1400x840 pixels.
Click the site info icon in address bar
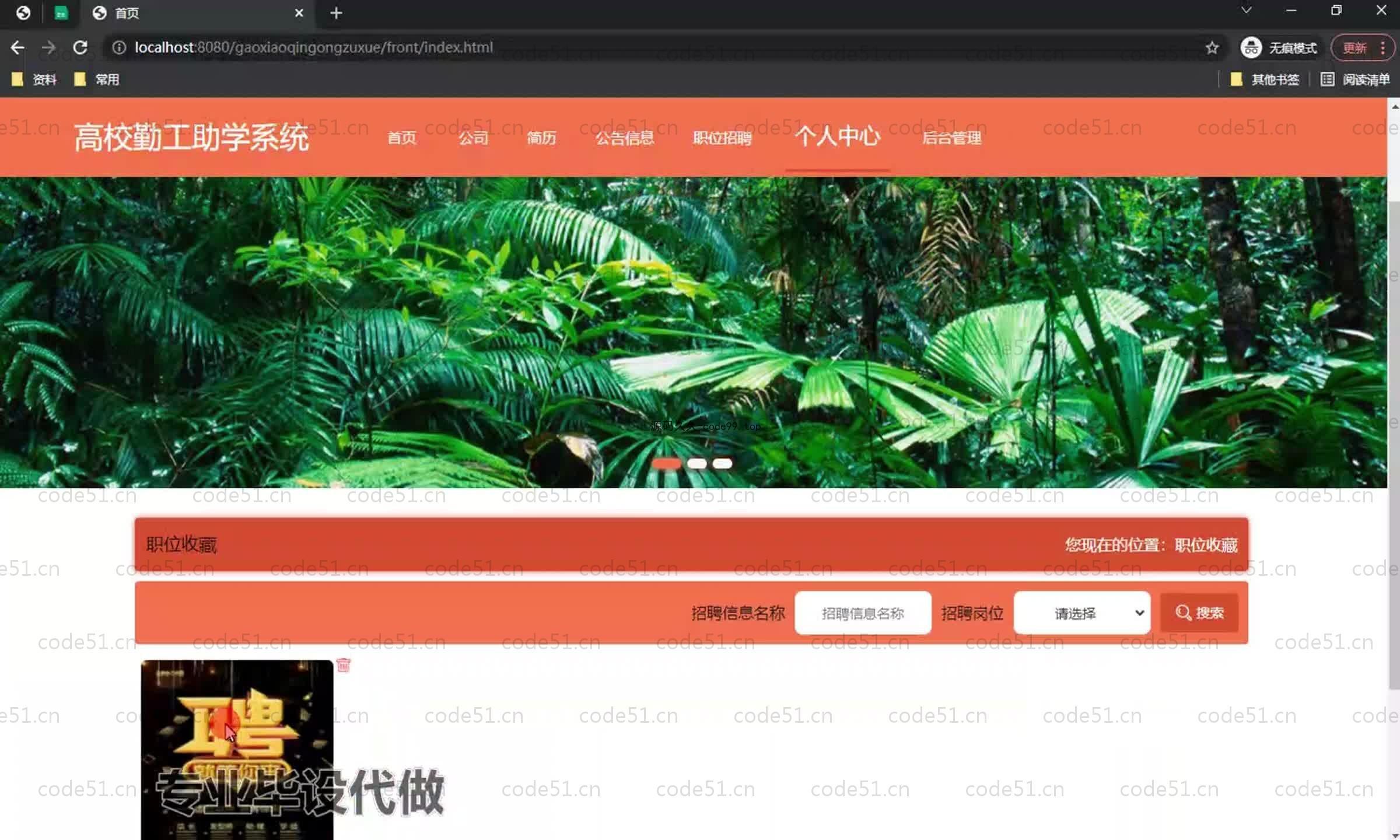click(x=119, y=47)
